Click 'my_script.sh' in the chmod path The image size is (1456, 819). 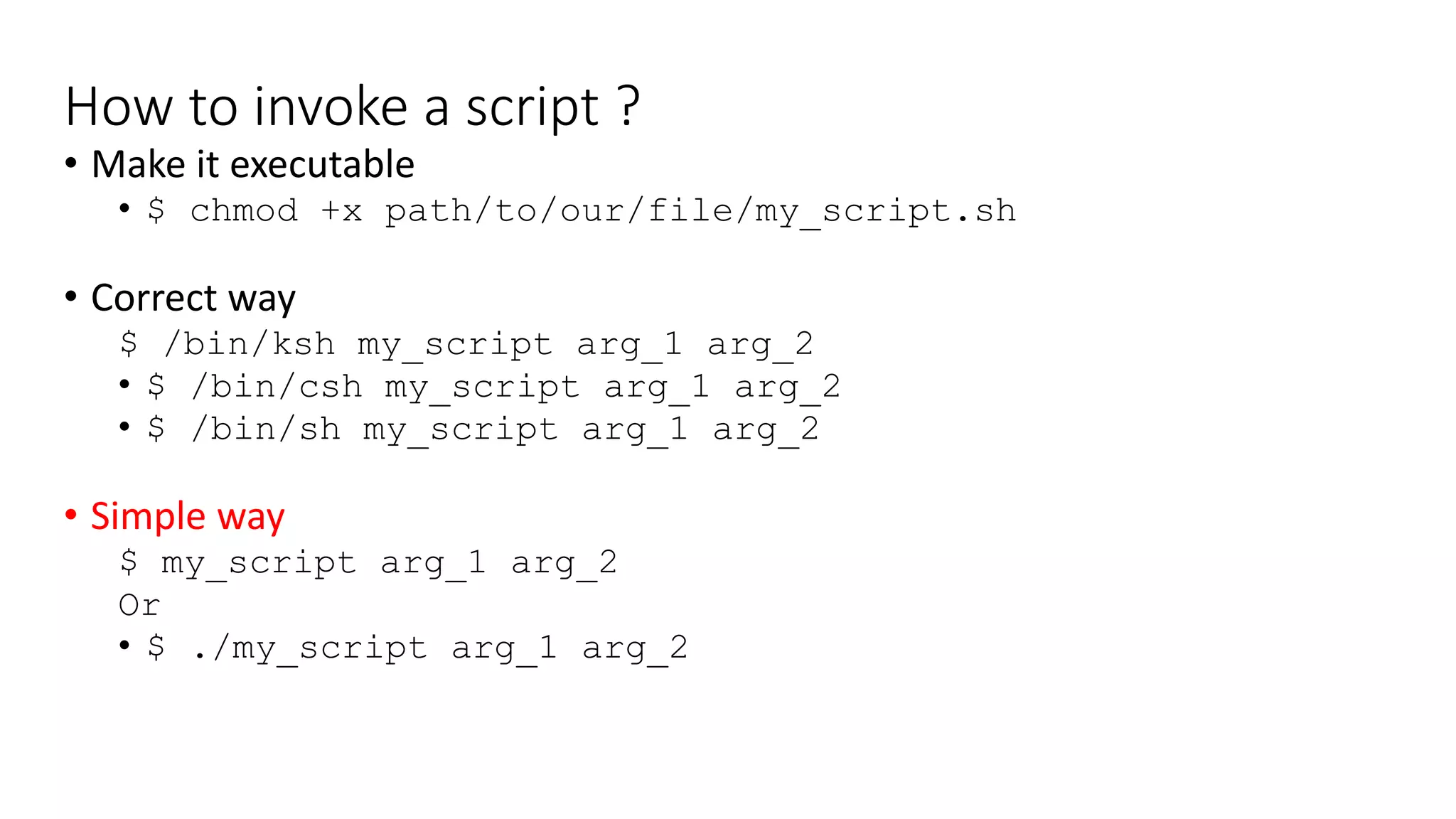coord(886,212)
